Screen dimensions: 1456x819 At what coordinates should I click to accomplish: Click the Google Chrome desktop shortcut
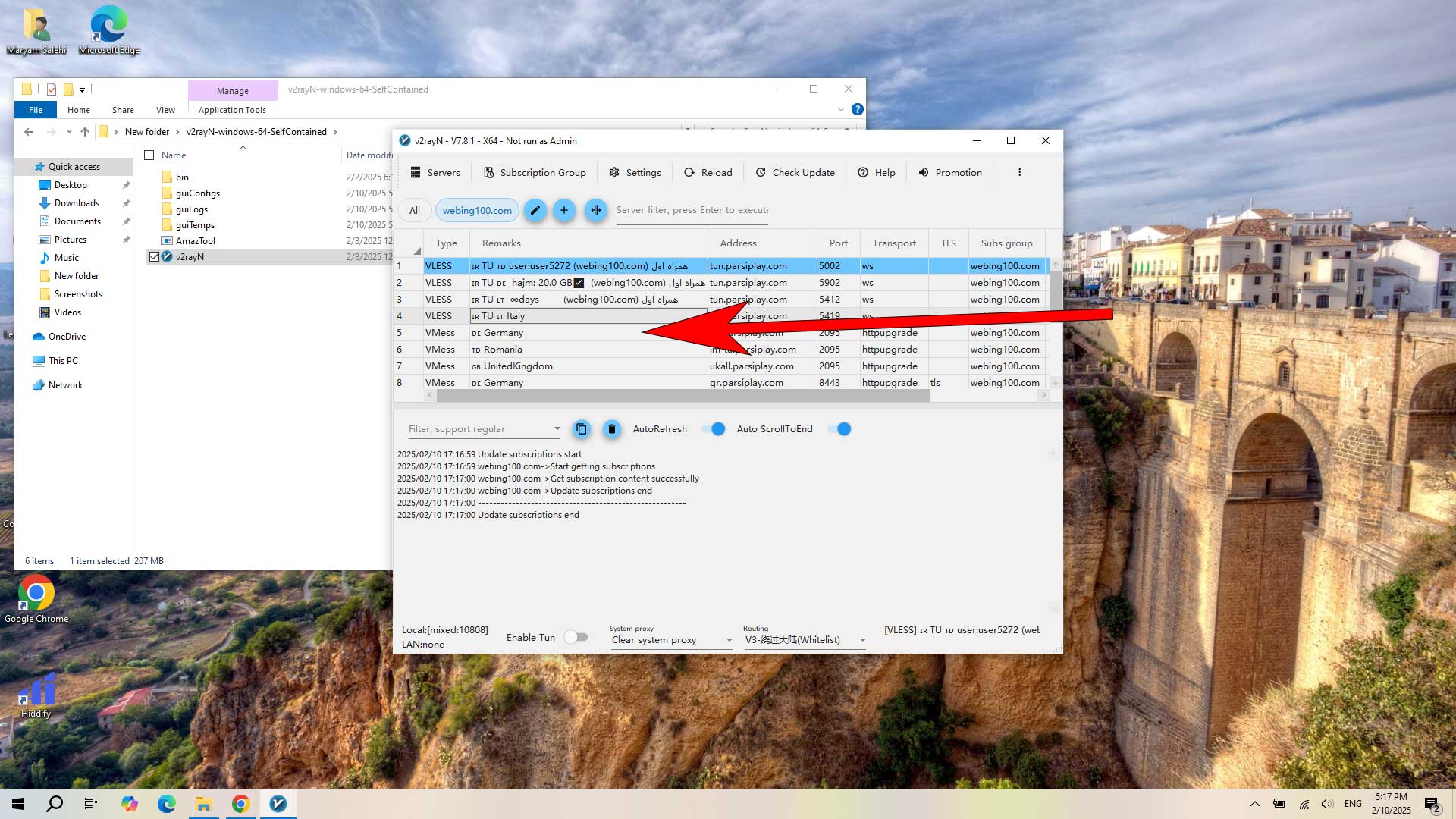click(x=36, y=599)
